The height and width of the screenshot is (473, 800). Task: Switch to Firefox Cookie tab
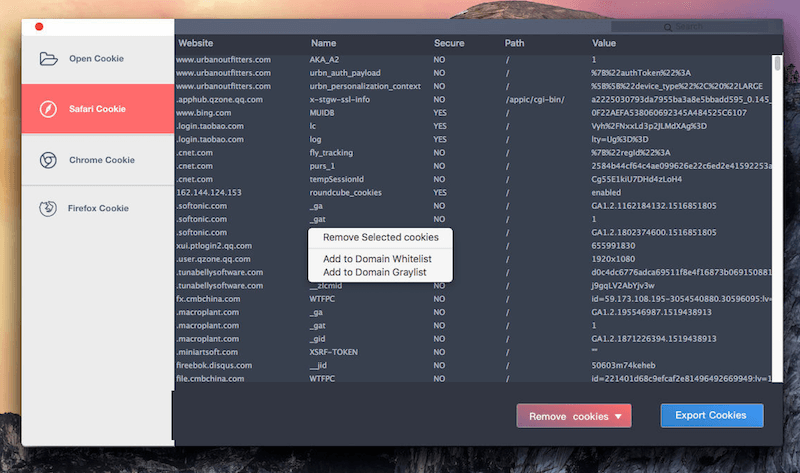[98, 208]
